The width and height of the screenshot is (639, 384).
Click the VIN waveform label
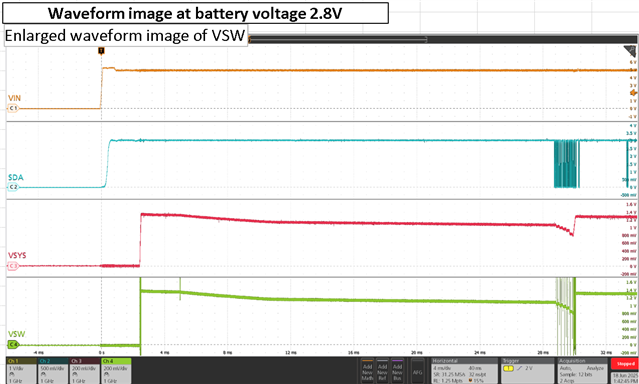[x=14, y=98]
